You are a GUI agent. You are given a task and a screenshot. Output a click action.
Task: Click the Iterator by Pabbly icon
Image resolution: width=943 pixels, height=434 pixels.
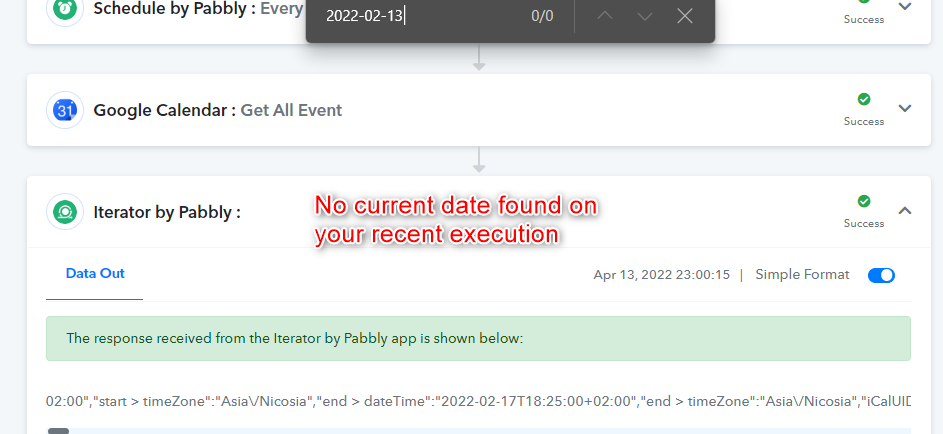(x=64, y=212)
